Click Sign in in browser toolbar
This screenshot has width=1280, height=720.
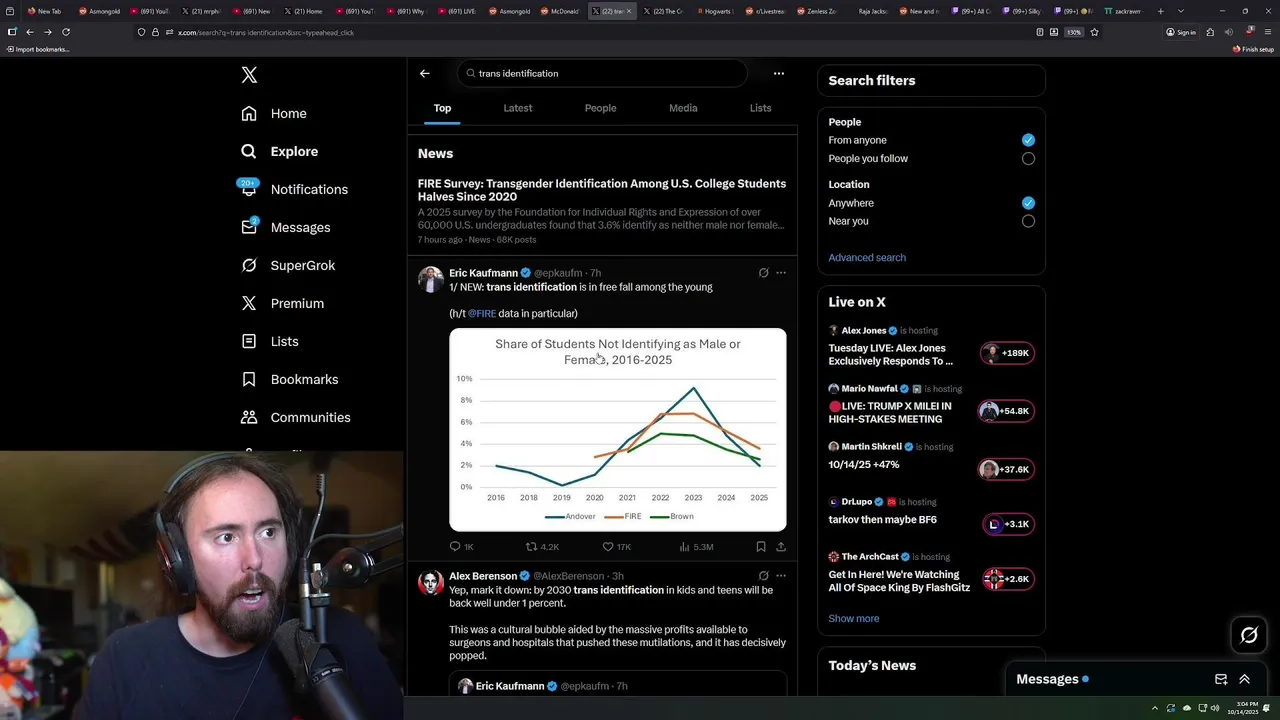[1181, 32]
